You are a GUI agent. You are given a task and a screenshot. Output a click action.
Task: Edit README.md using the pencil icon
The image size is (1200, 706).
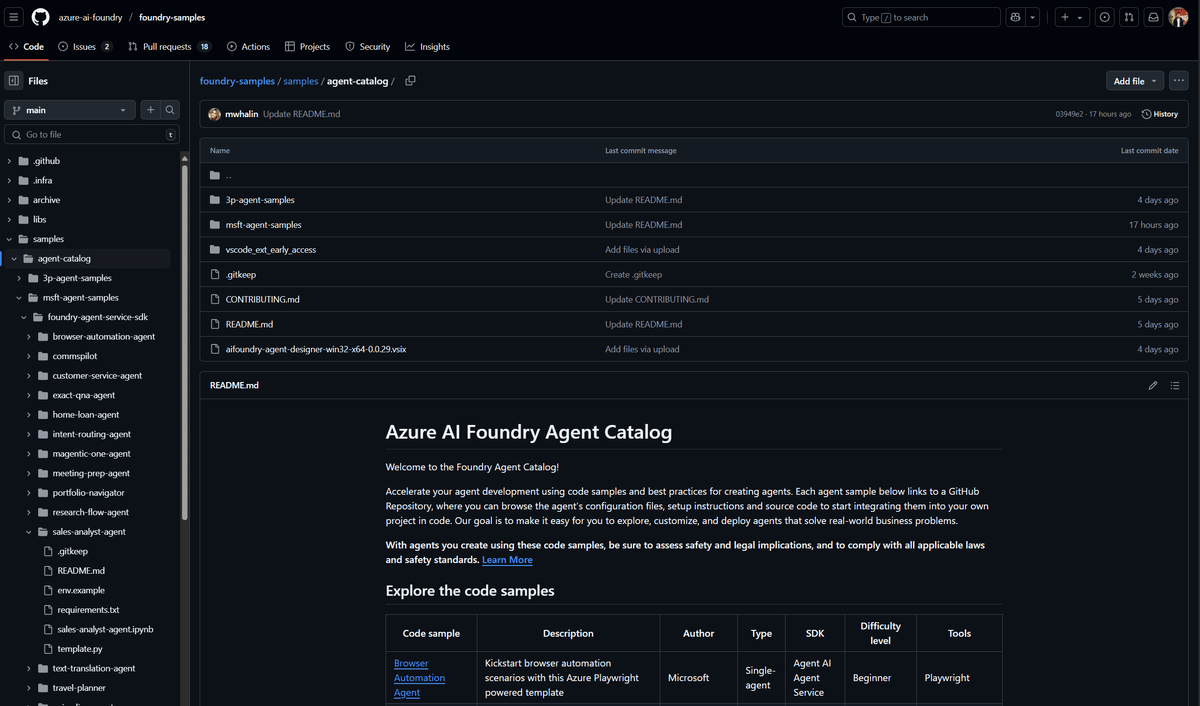[1152, 385]
